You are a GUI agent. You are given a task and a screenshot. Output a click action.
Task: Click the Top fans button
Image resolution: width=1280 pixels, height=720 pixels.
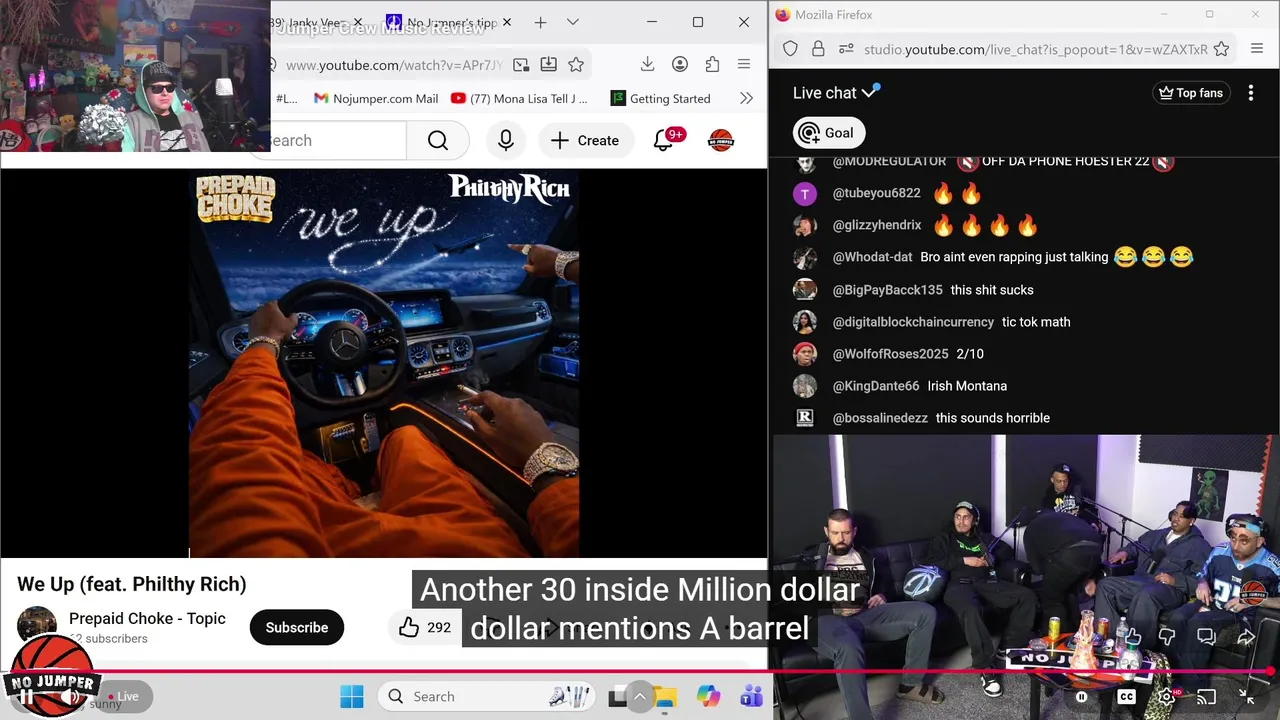coord(1190,93)
